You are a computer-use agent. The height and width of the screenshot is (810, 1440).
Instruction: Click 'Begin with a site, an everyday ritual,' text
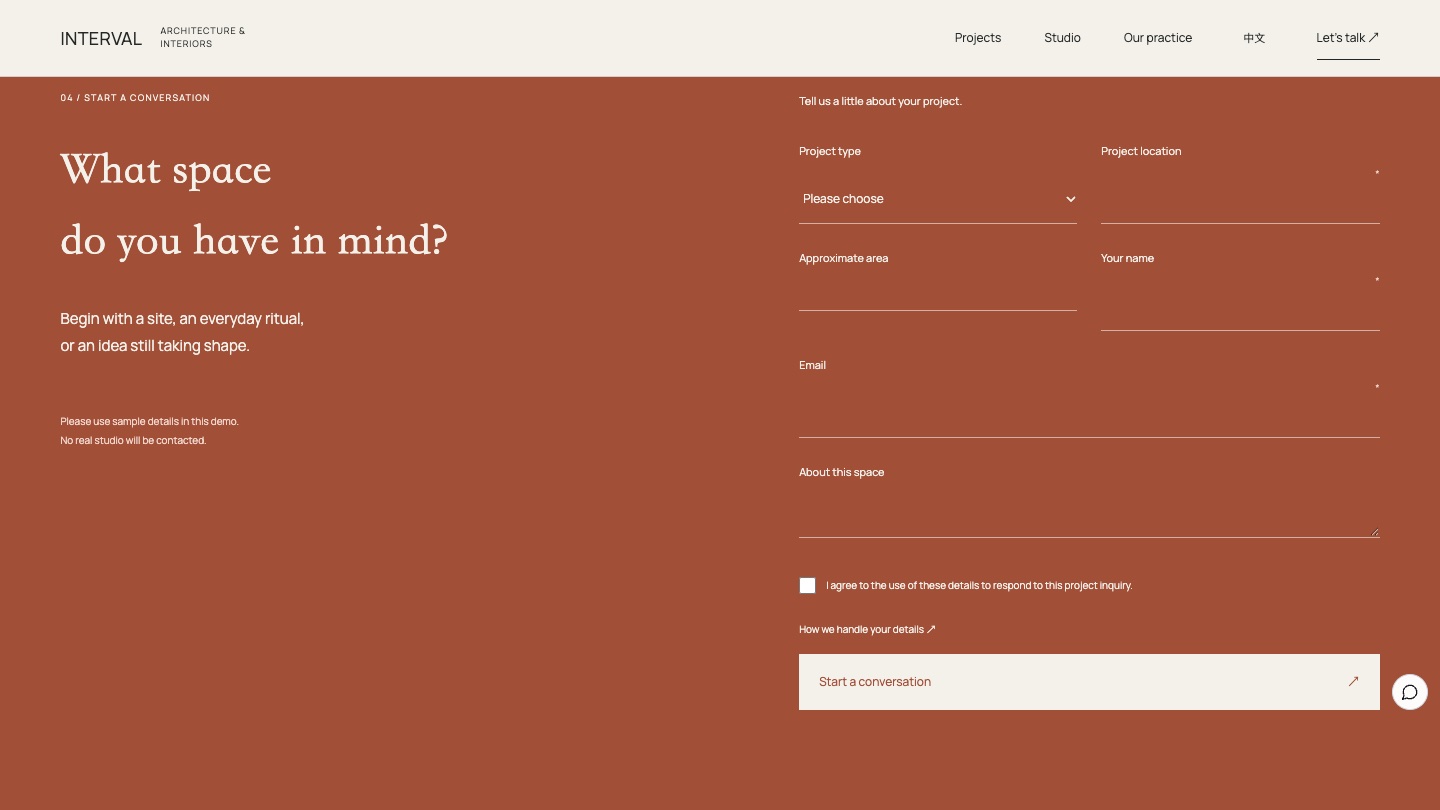coord(182,319)
